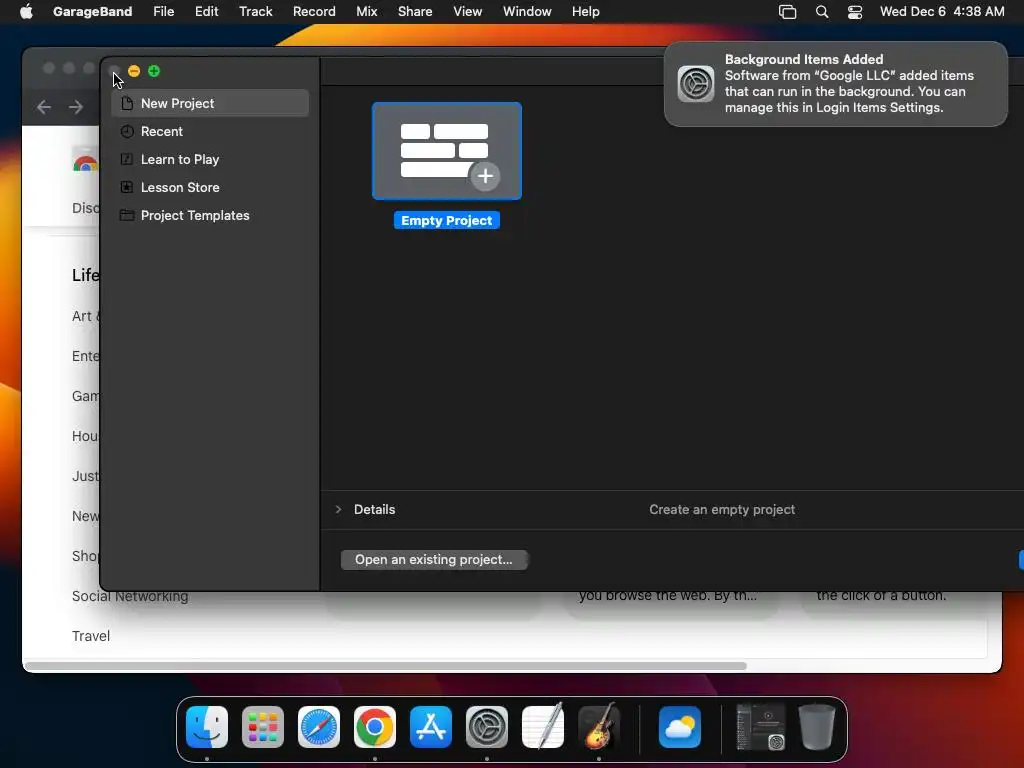Image resolution: width=1024 pixels, height=768 pixels.
Task: Open the View menu
Action: pos(468,11)
